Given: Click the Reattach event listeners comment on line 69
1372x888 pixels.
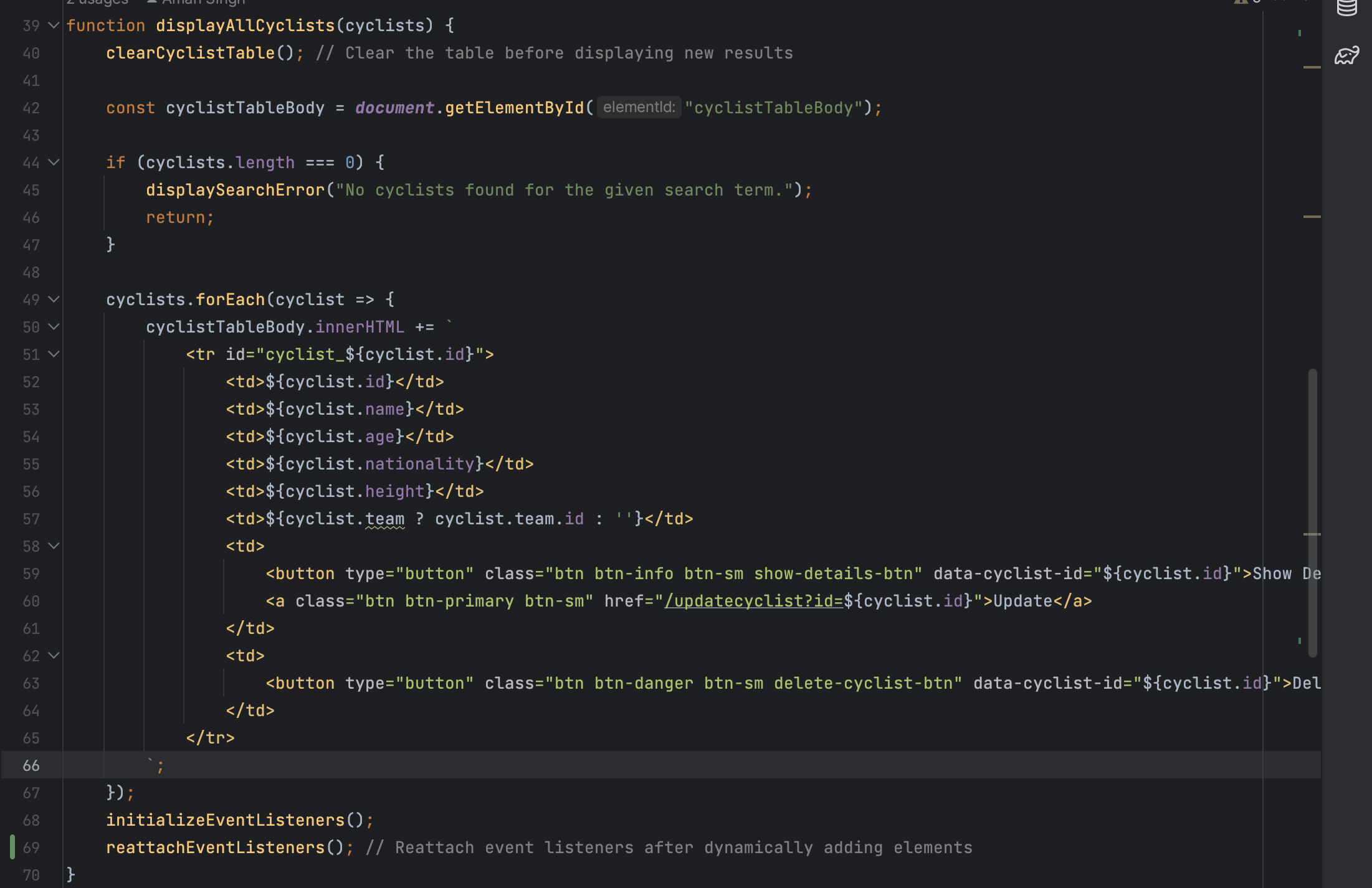Looking at the screenshot, I should pos(669,848).
